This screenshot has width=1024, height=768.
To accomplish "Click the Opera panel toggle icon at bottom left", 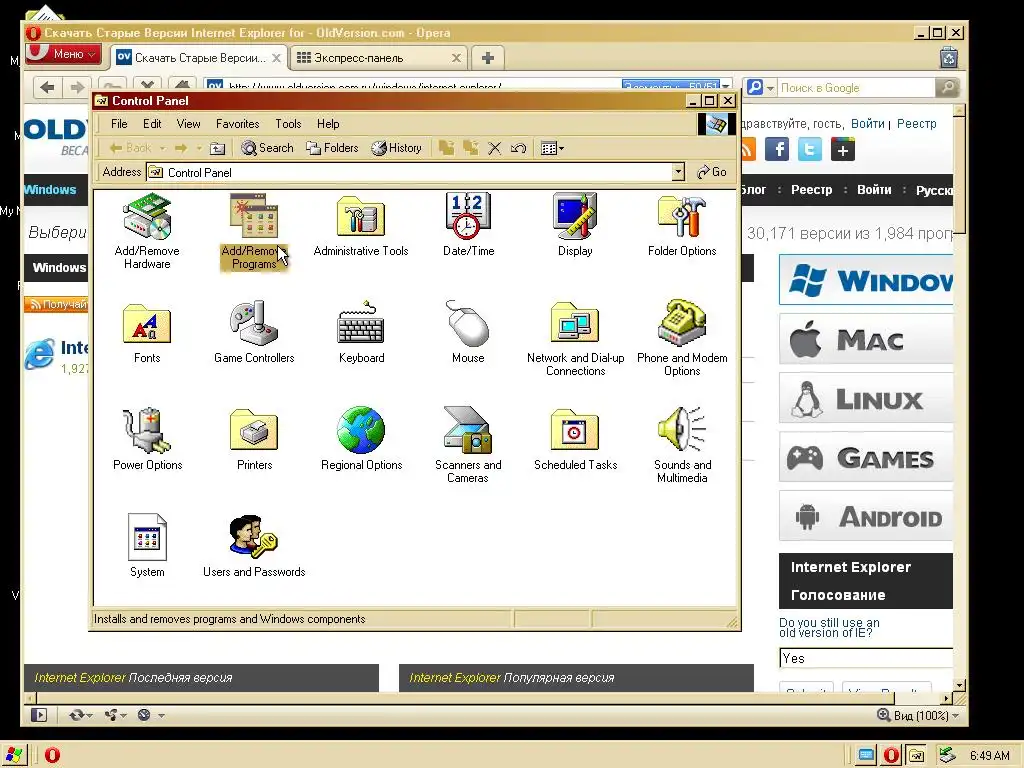I will pyautogui.click(x=39, y=715).
